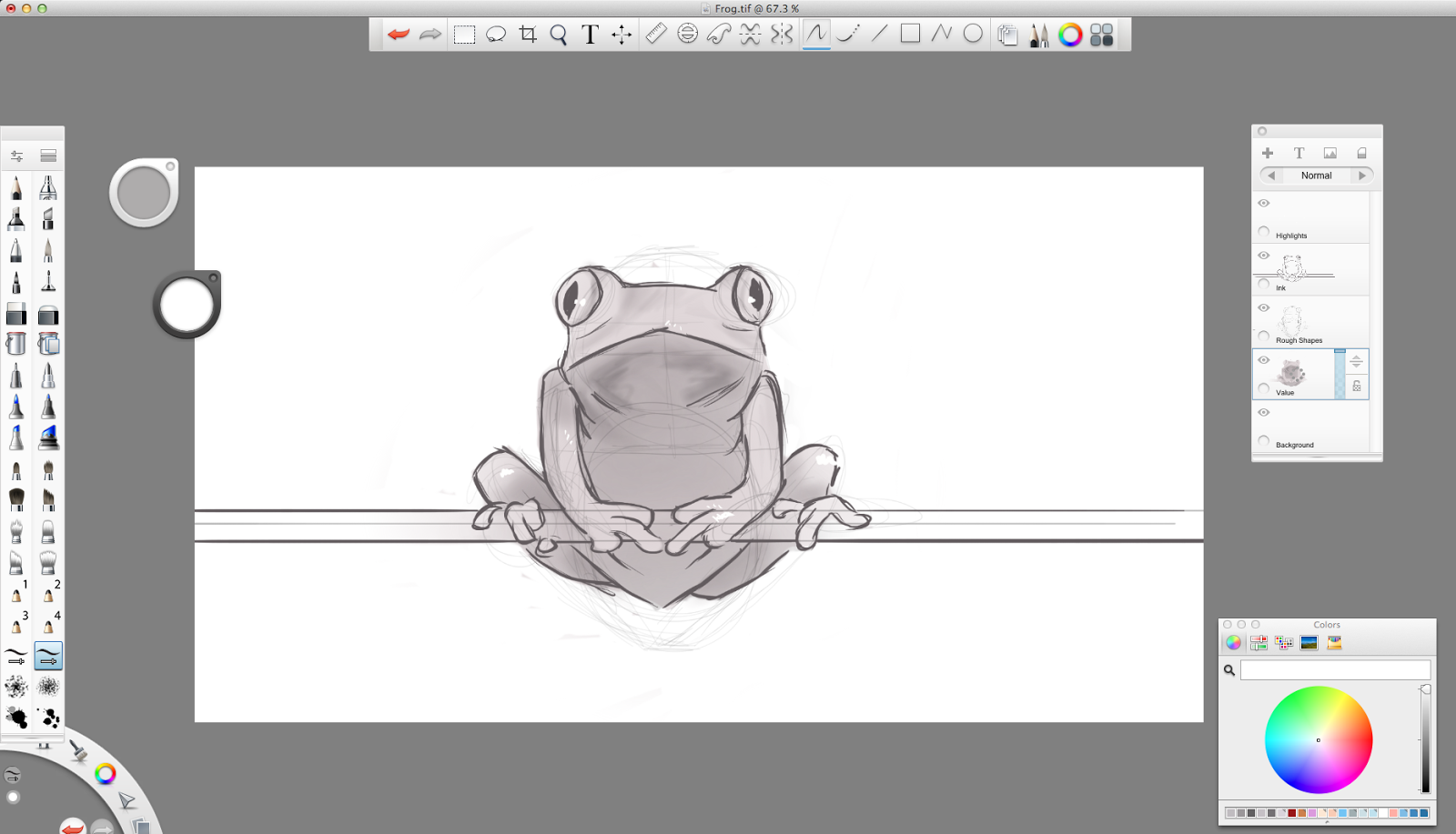The height and width of the screenshot is (834, 1456).
Task: Enable the Ellipse guide tool
Action: (688, 34)
